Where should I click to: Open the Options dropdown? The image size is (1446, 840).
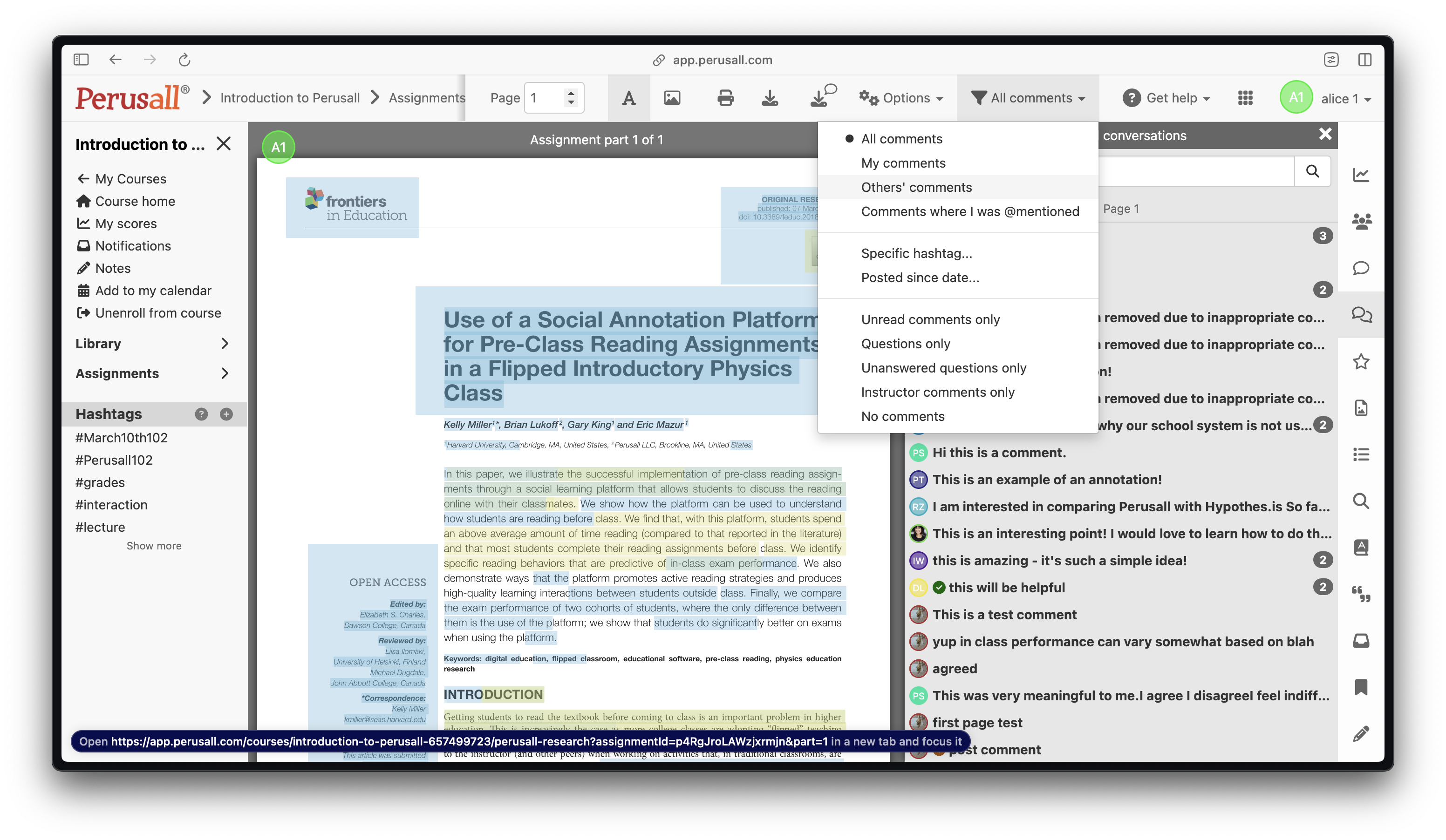click(901, 98)
